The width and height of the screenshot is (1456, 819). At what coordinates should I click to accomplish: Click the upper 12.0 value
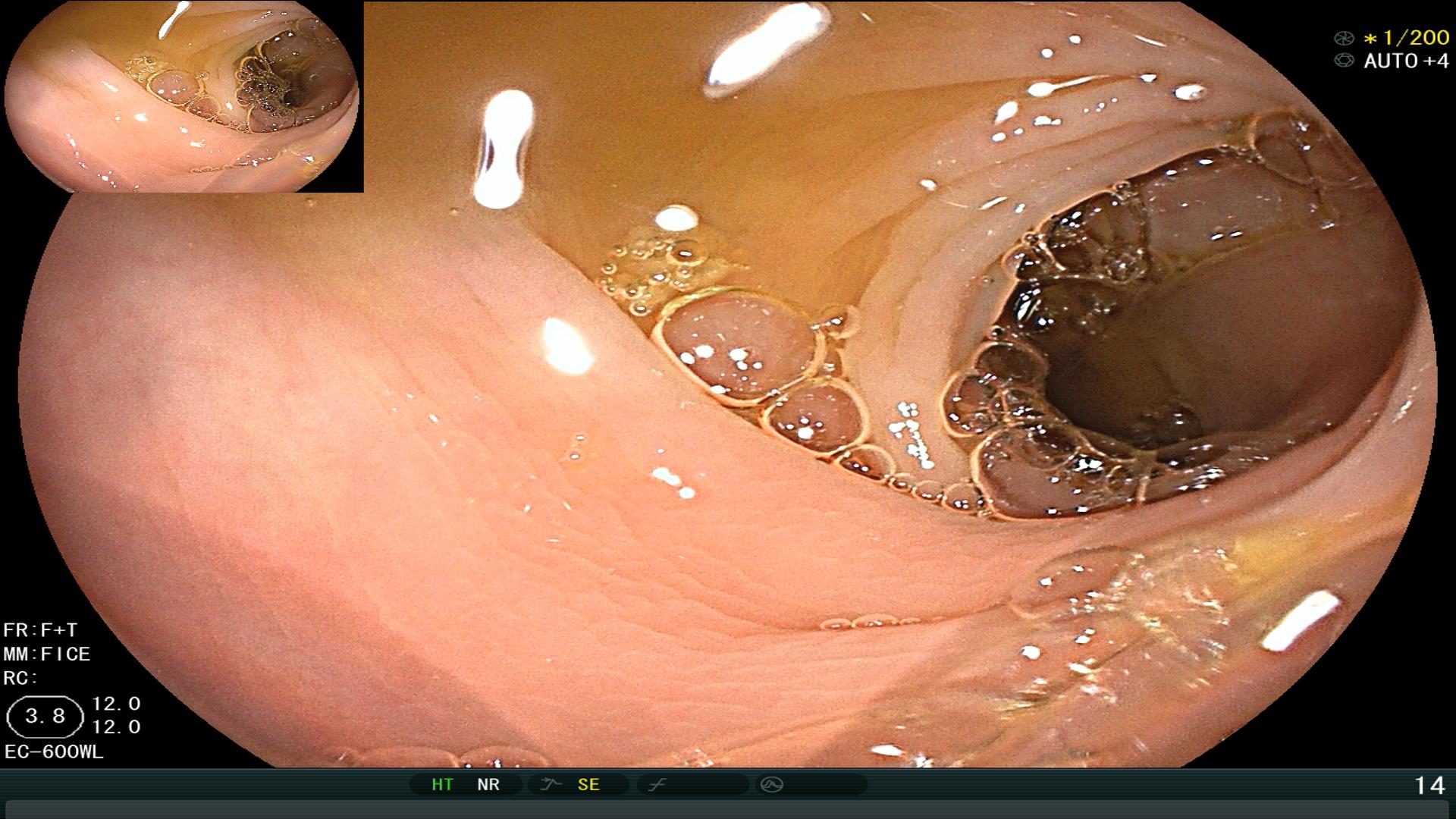[116, 704]
